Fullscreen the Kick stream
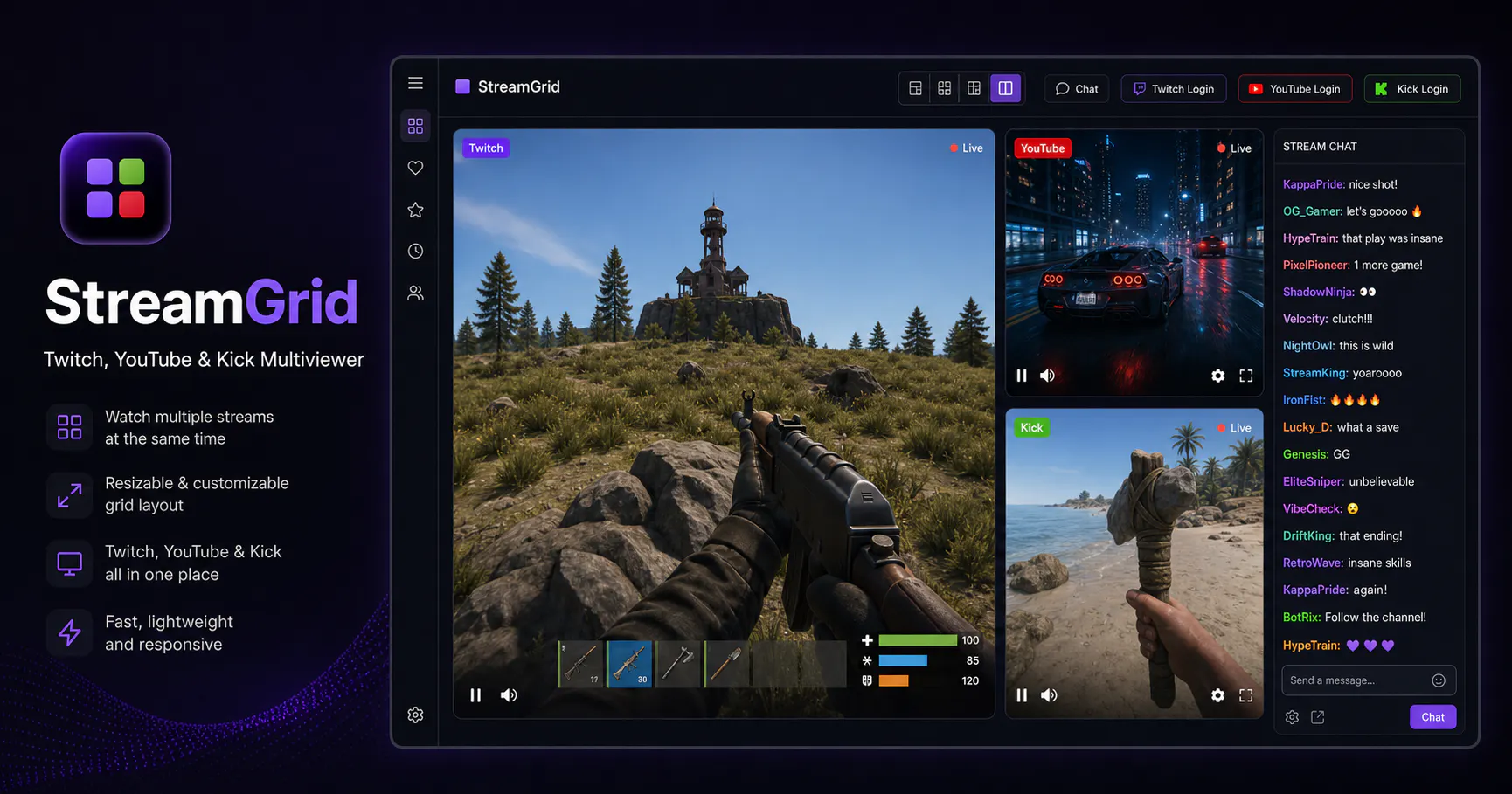The image size is (1512, 794). coord(1246,695)
